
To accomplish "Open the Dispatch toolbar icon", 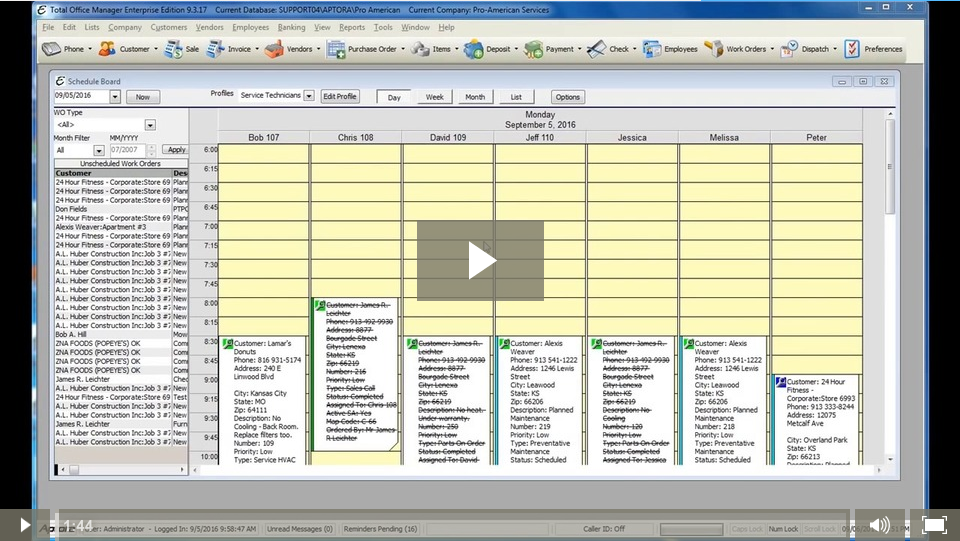I will pos(789,49).
